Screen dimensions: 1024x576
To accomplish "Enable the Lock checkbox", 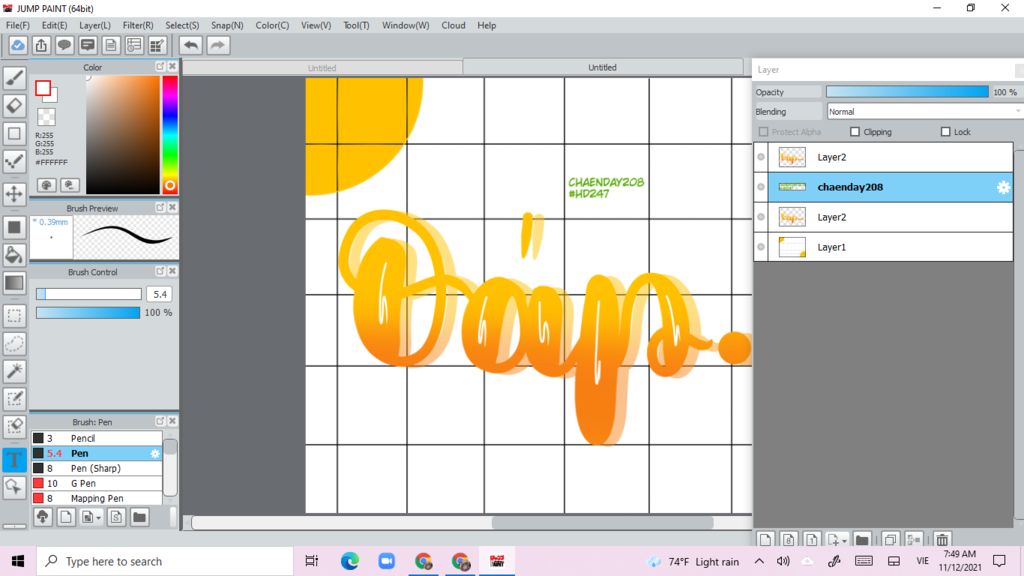I will pyautogui.click(x=945, y=132).
